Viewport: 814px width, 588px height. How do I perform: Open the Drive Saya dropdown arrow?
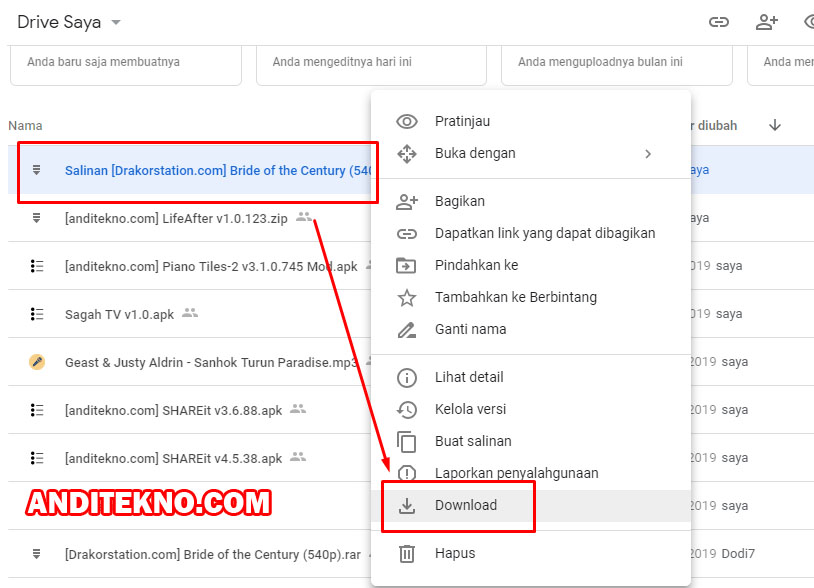coord(116,23)
